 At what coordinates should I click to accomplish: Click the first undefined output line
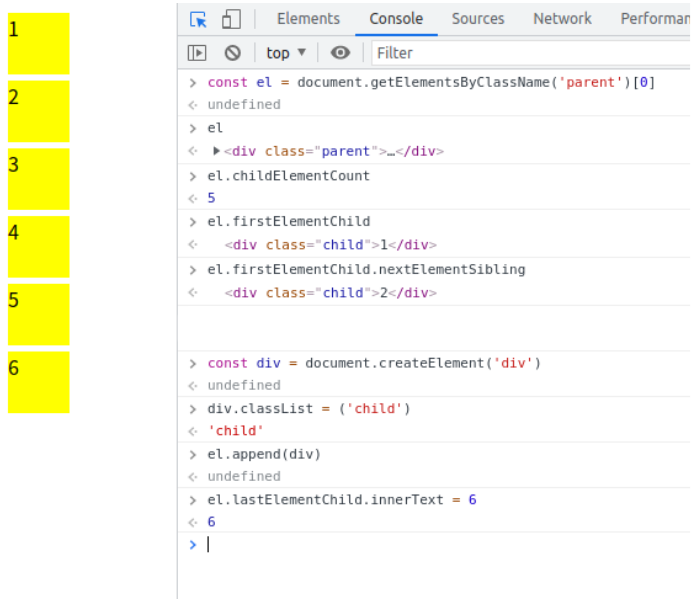click(x=244, y=104)
